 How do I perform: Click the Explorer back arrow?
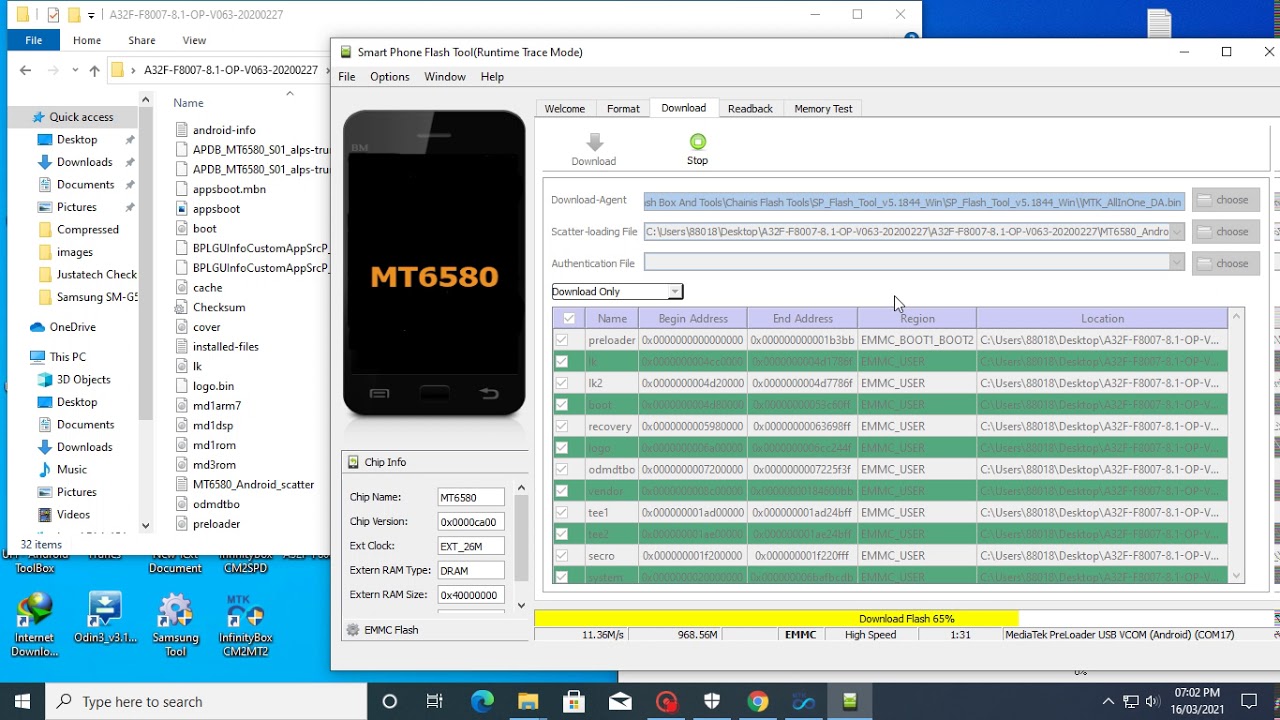[26, 70]
